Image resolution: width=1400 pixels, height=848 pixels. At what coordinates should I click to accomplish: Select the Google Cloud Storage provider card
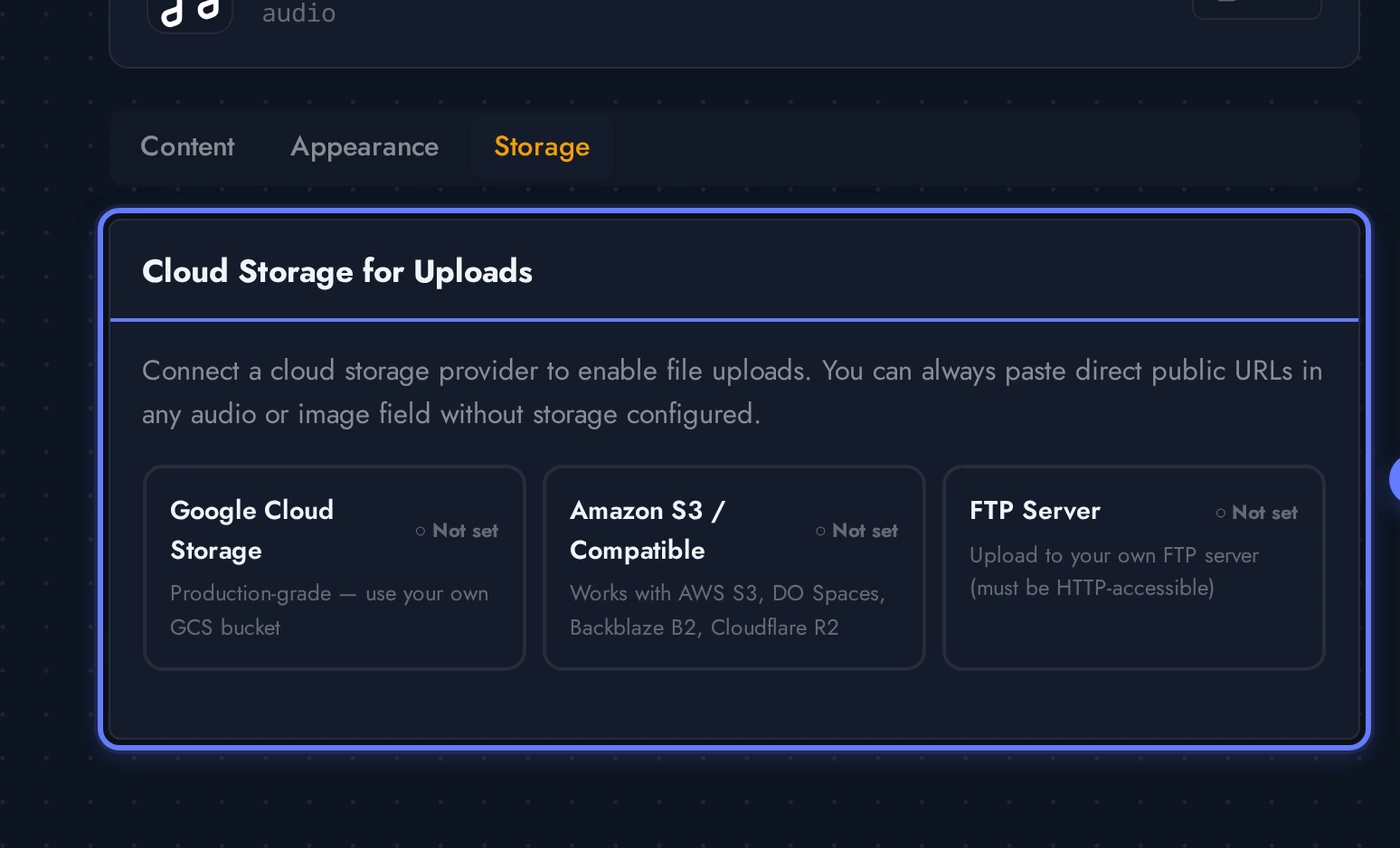point(334,567)
